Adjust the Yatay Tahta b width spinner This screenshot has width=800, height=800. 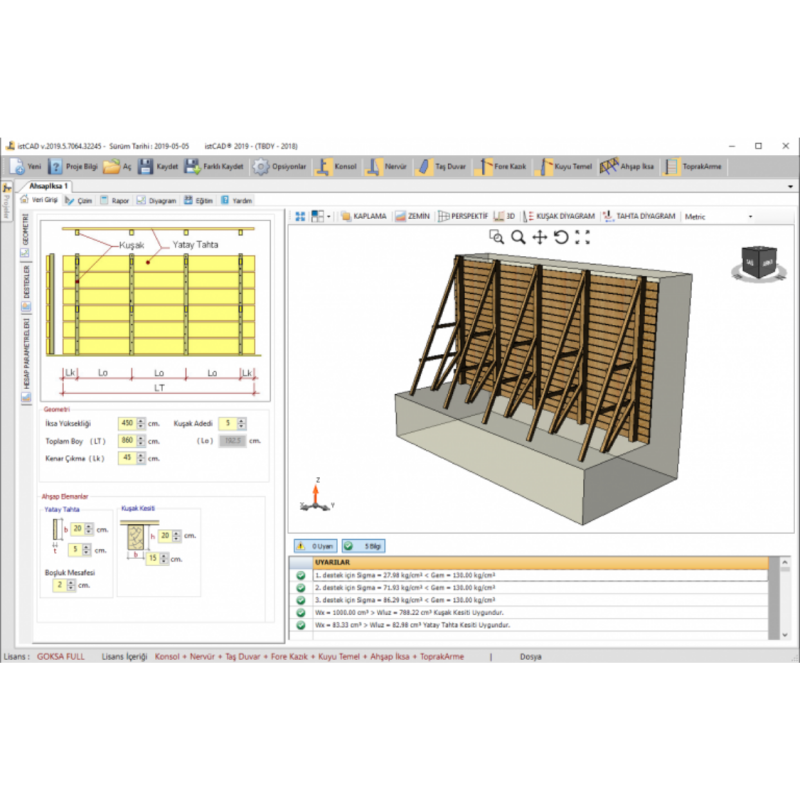(89, 529)
